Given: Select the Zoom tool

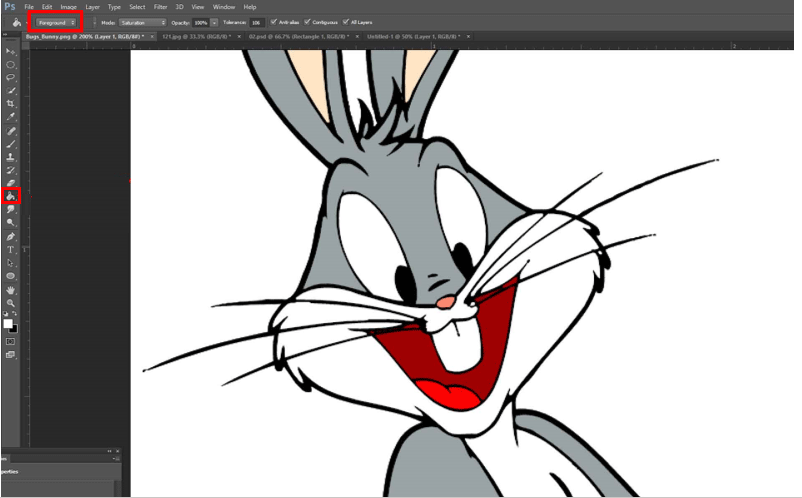Looking at the screenshot, I should [x=10, y=303].
